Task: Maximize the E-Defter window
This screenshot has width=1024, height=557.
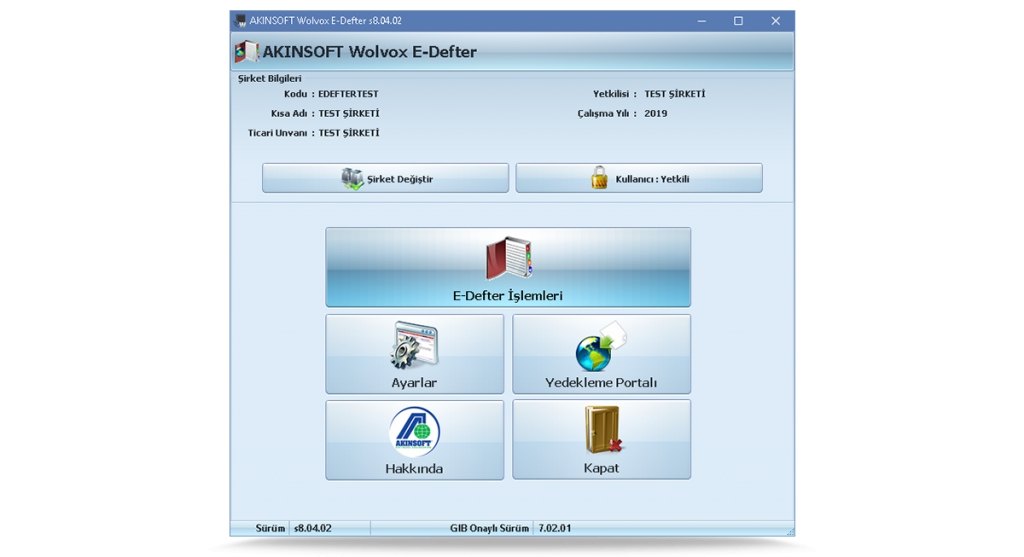Action: click(x=738, y=21)
